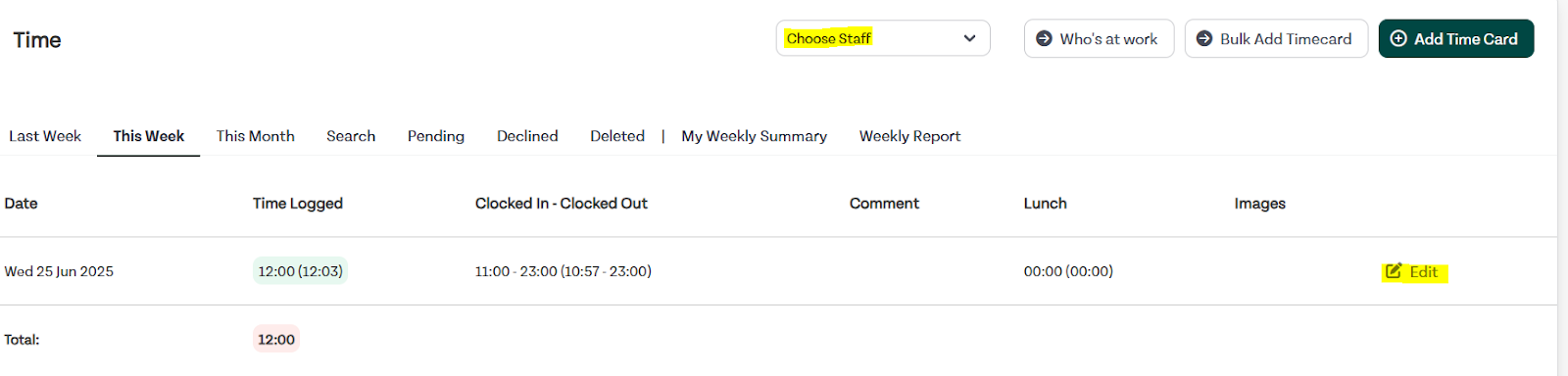View the Pending time cards tab
The height and width of the screenshot is (376, 1568).
point(436,136)
